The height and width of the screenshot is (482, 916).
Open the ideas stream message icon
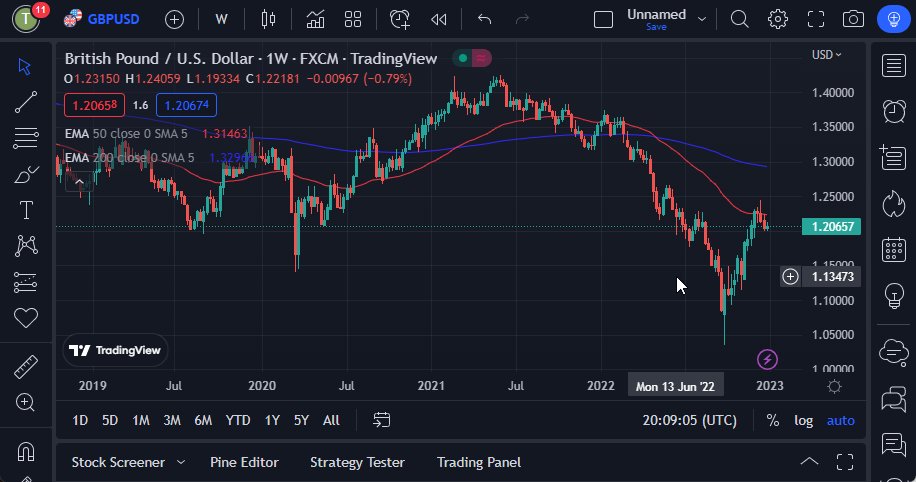tap(893, 445)
